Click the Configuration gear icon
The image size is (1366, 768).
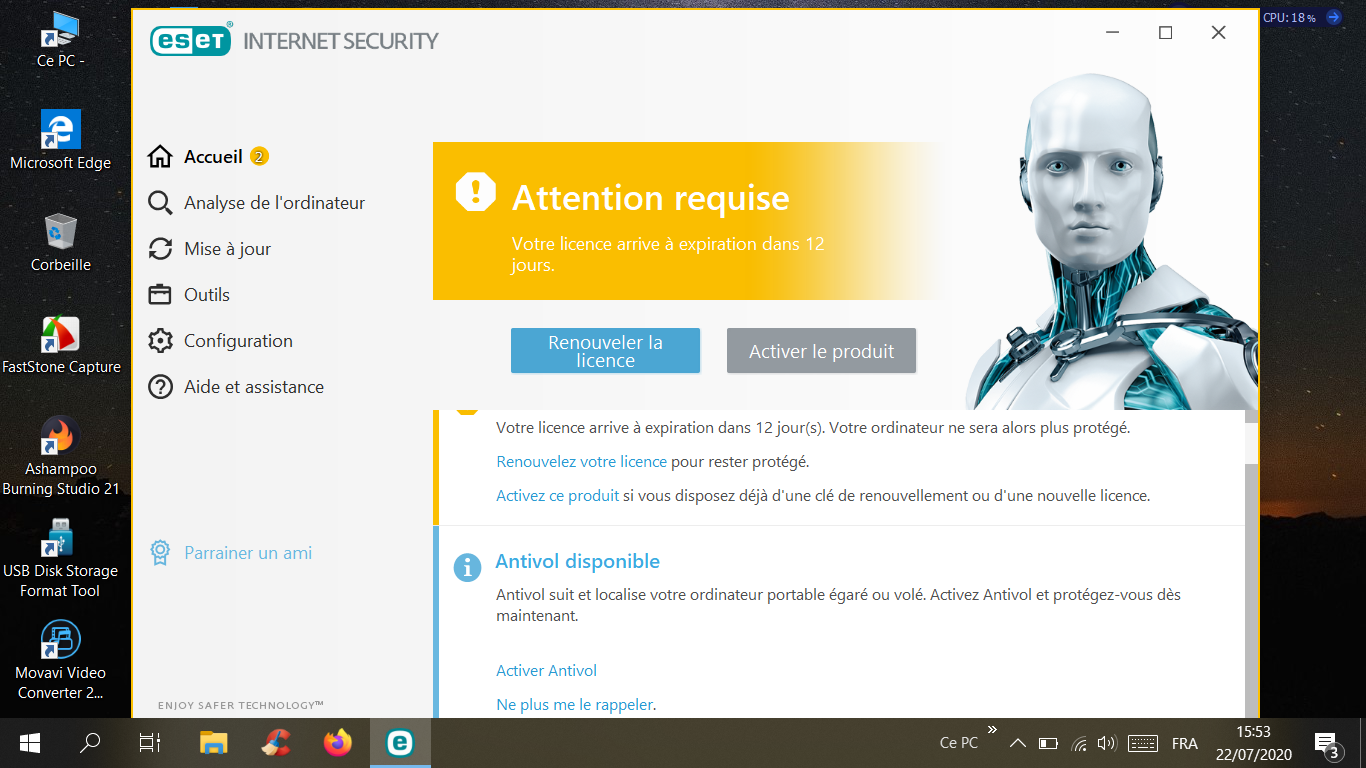click(x=160, y=341)
